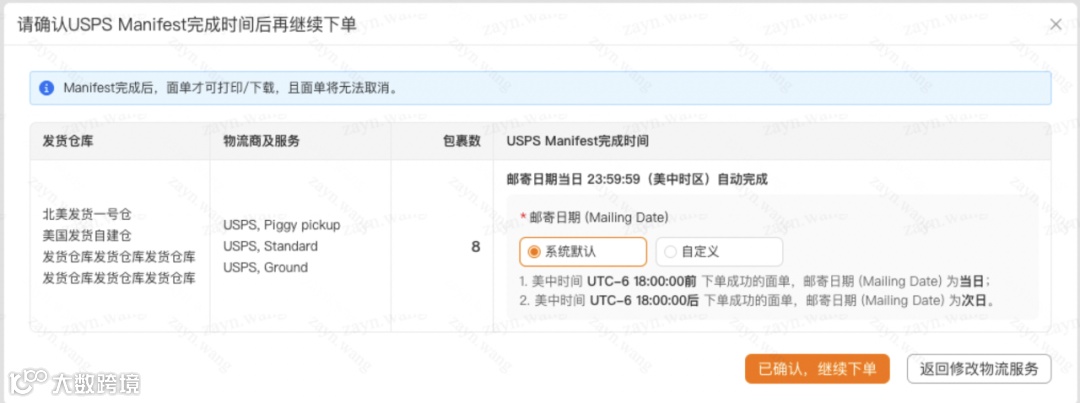Click service USPS, Standard
The height and width of the screenshot is (403, 1080).
click(271, 247)
